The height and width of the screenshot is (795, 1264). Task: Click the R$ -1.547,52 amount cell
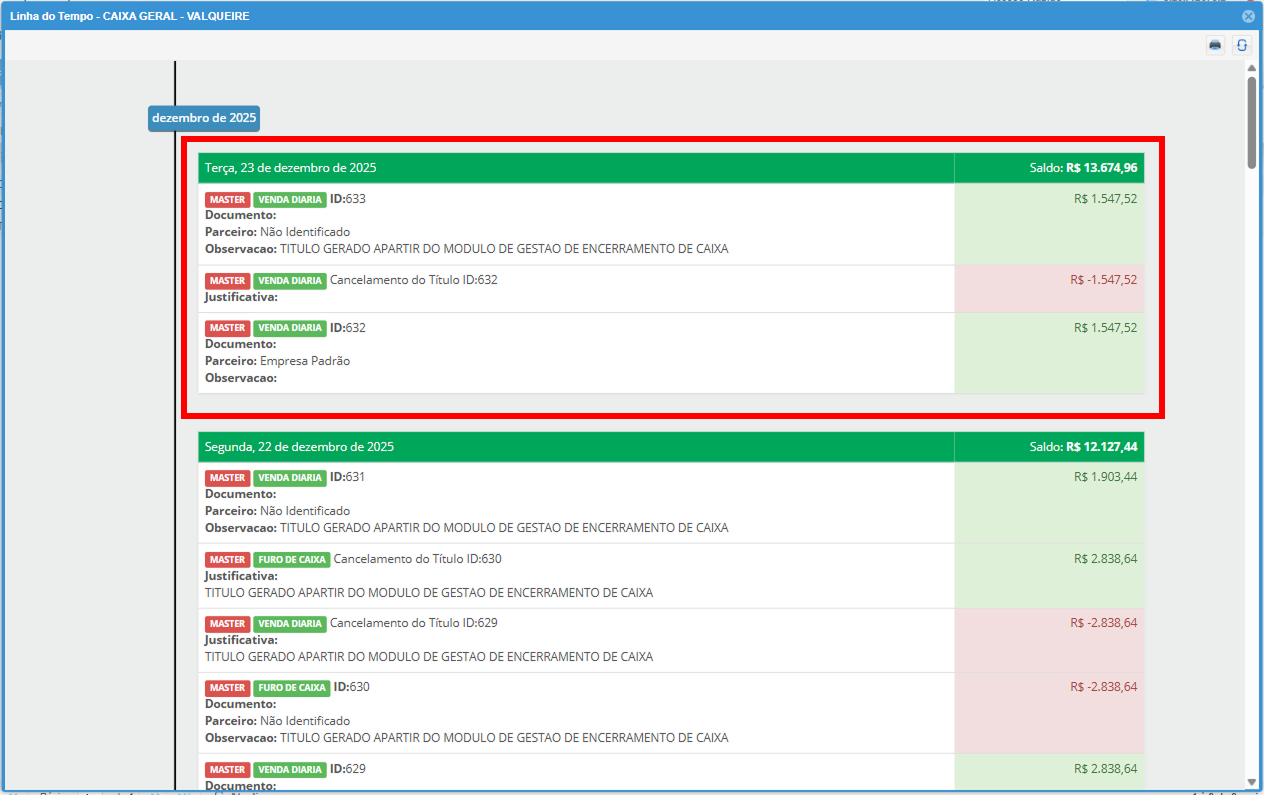1103,280
